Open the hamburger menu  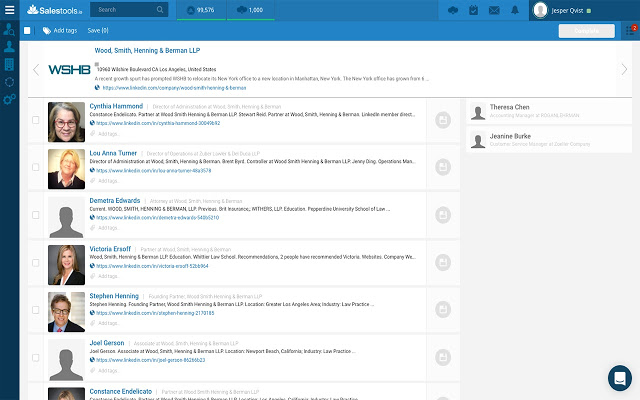point(9,10)
